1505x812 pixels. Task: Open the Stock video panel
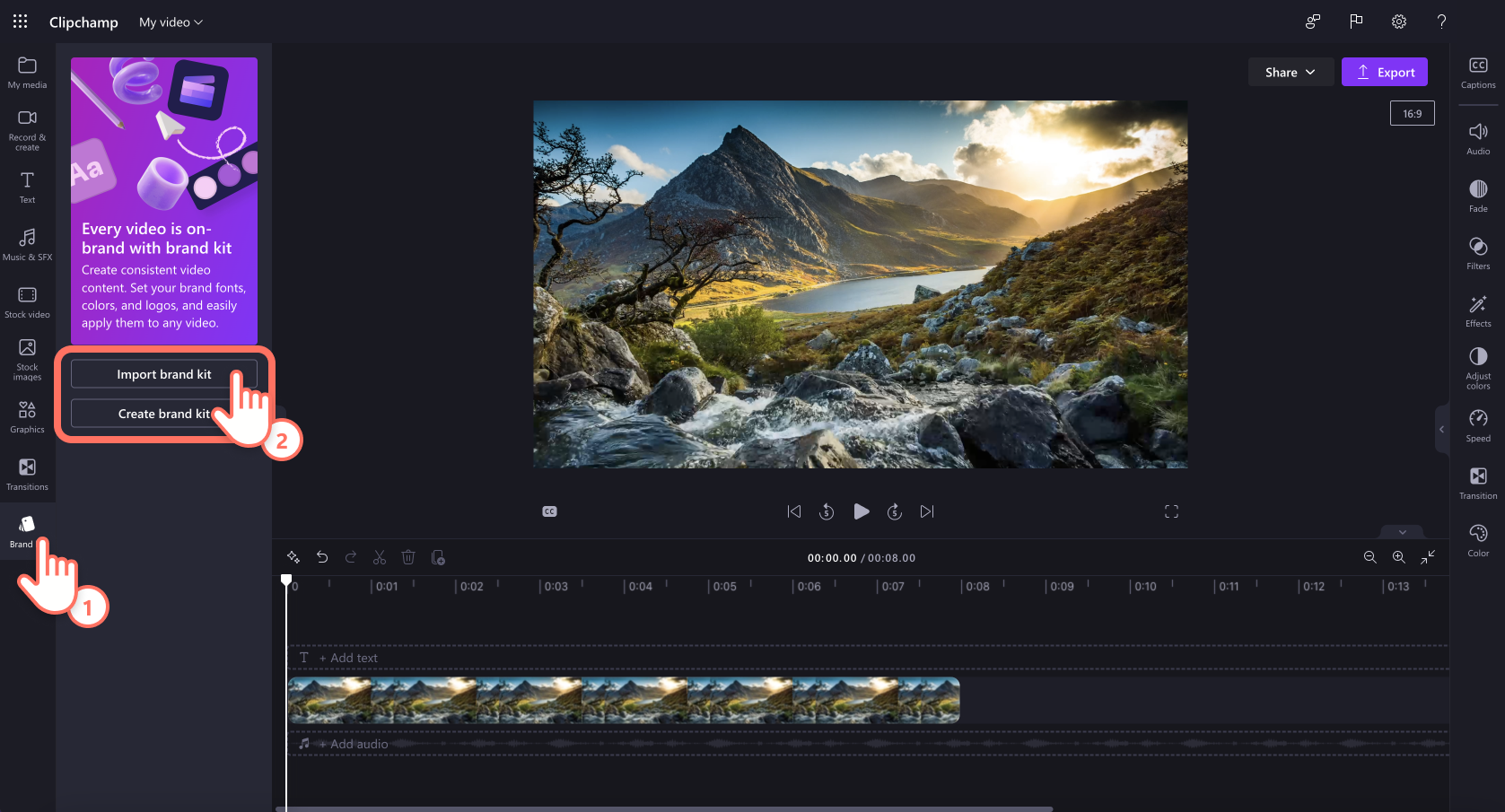pos(27,301)
